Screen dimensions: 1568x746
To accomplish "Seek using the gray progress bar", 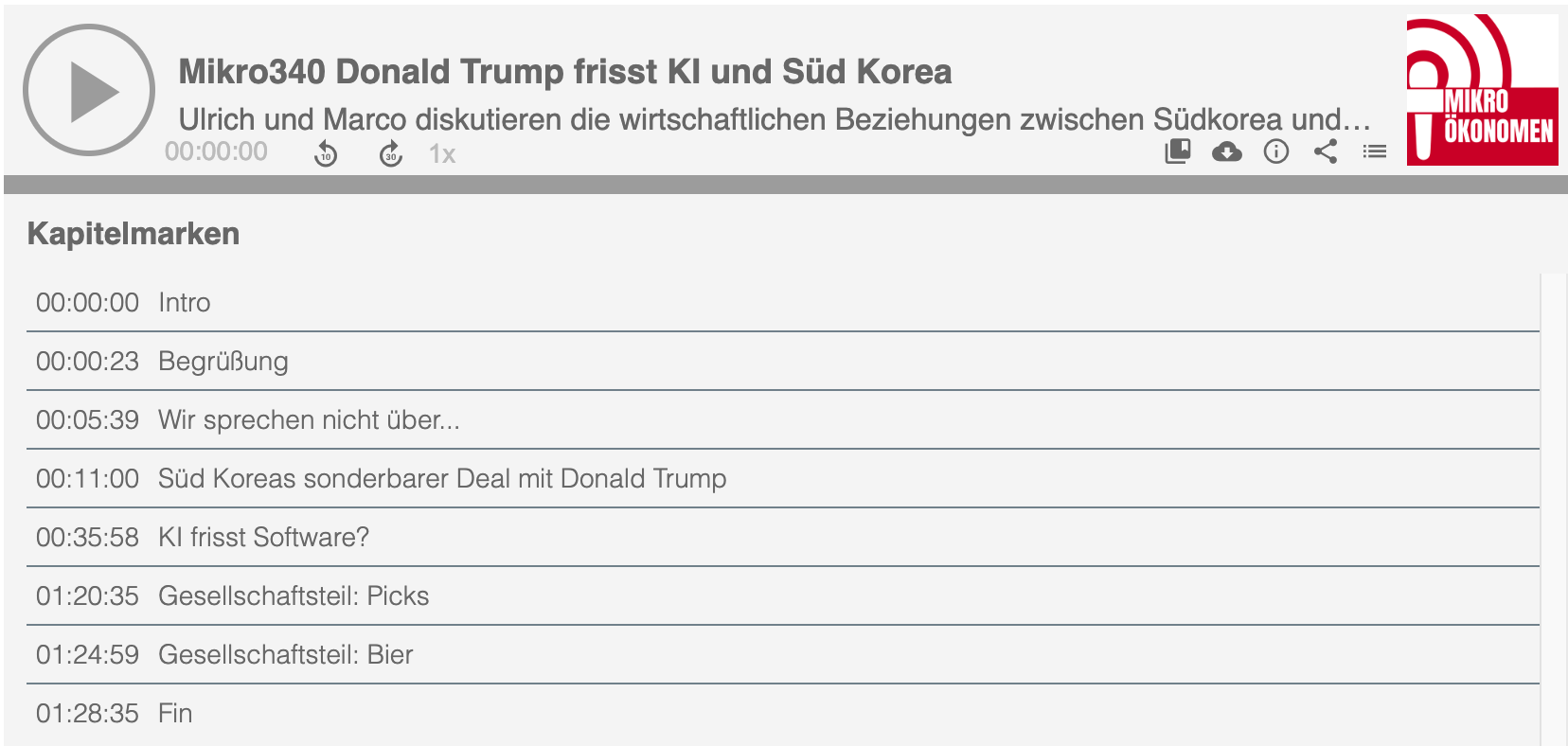I will 786,185.
